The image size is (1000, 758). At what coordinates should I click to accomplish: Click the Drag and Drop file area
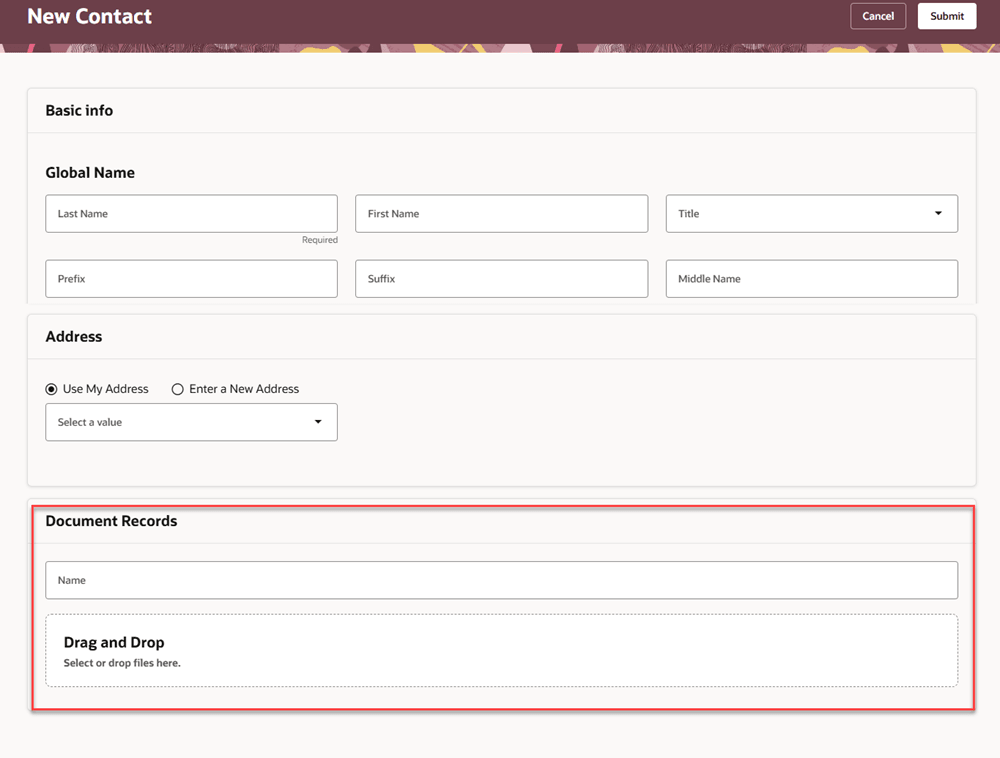pyautogui.click(x=501, y=650)
